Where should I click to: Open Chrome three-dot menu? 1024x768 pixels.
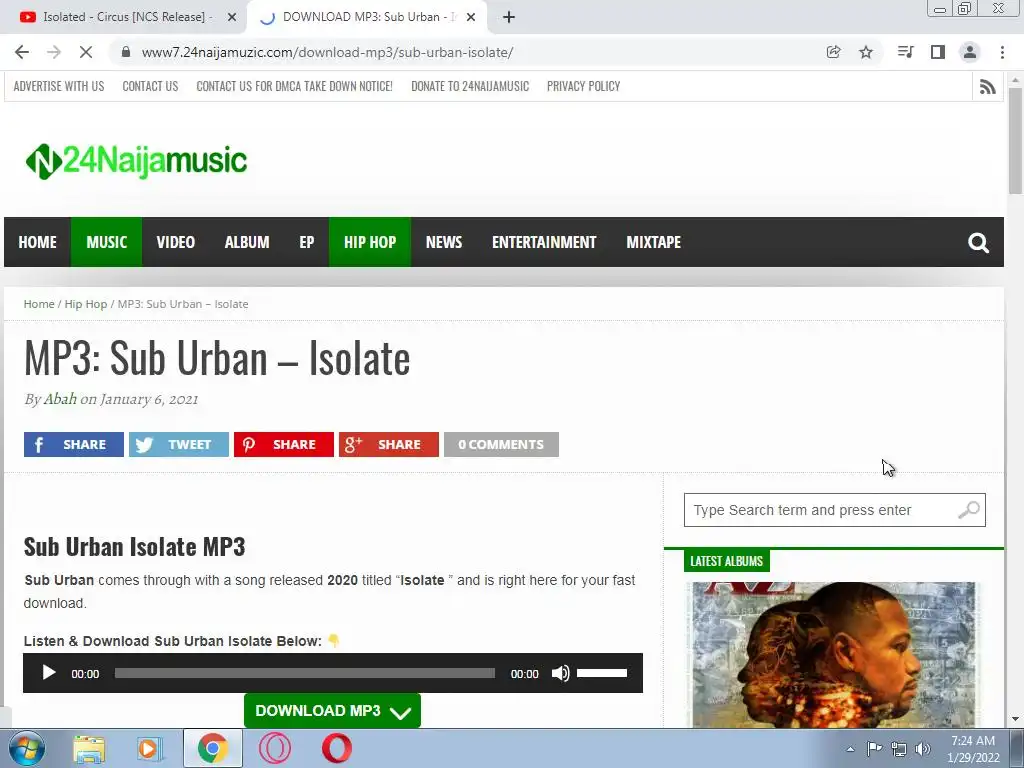[x=1002, y=52]
